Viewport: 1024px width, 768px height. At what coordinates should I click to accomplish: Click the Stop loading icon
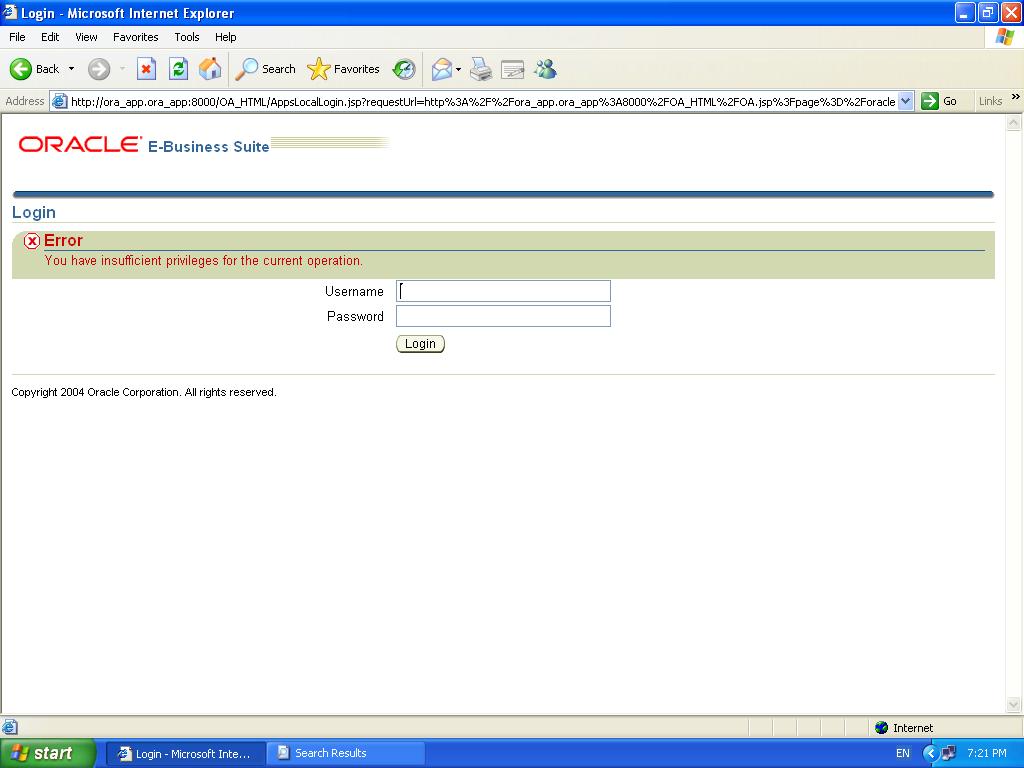[146, 69]
